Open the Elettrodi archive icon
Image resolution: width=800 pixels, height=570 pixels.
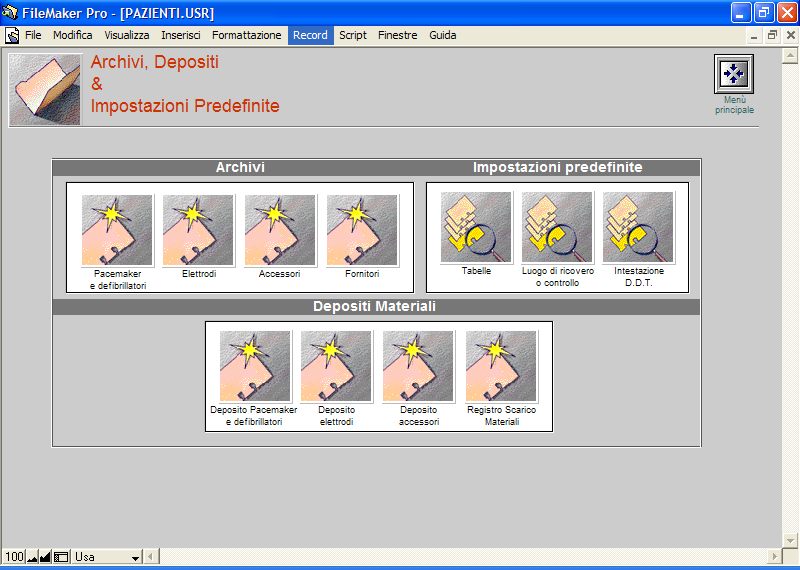pyautogui.click(x=198, y=230)
